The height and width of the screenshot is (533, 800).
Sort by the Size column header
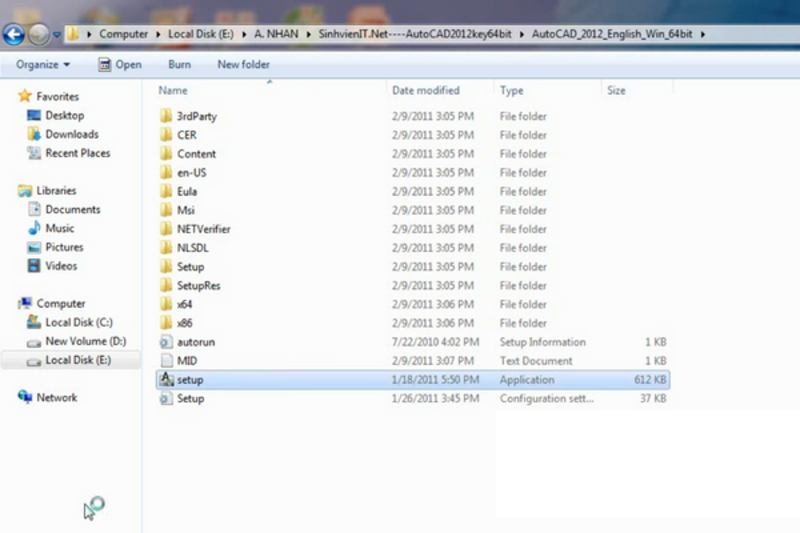point(616,91)
